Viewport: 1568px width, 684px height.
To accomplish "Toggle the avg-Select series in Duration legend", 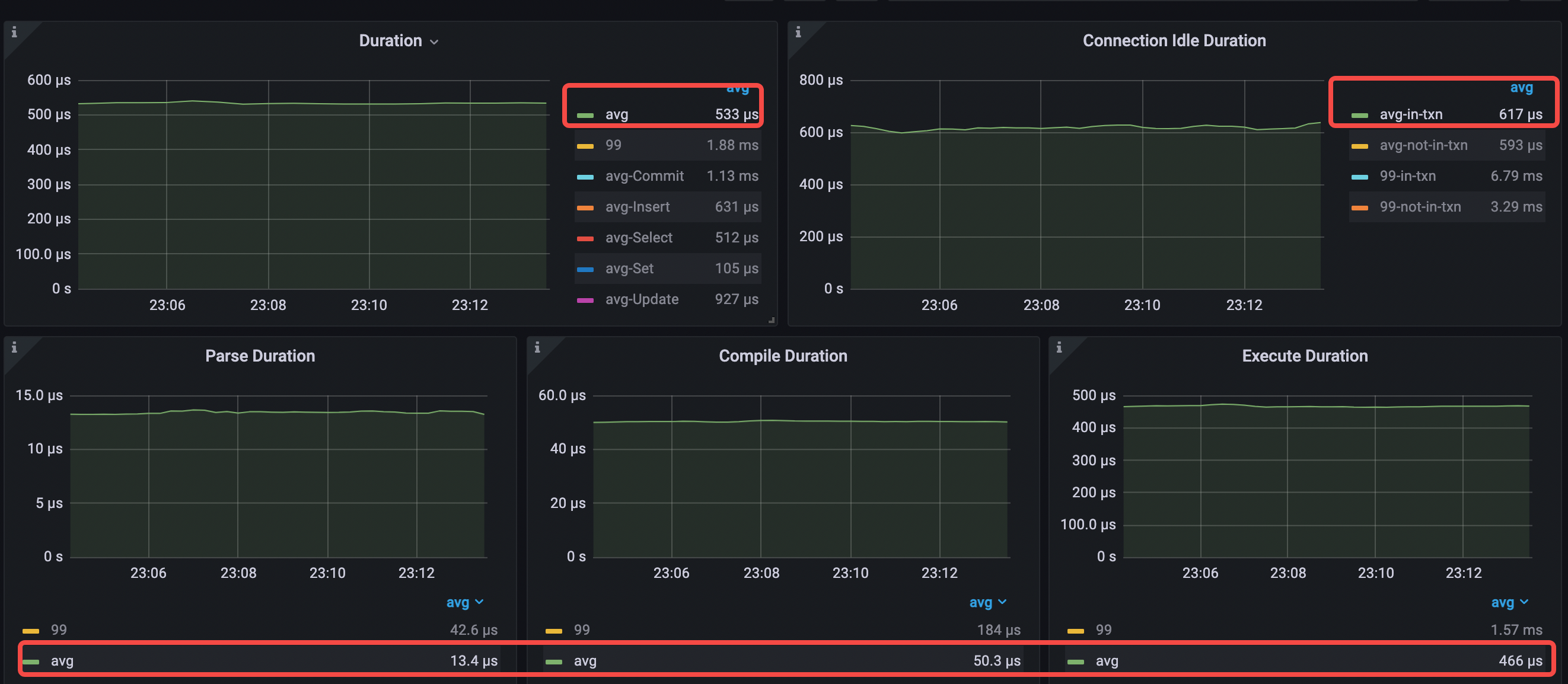I will tap(639, 237).
